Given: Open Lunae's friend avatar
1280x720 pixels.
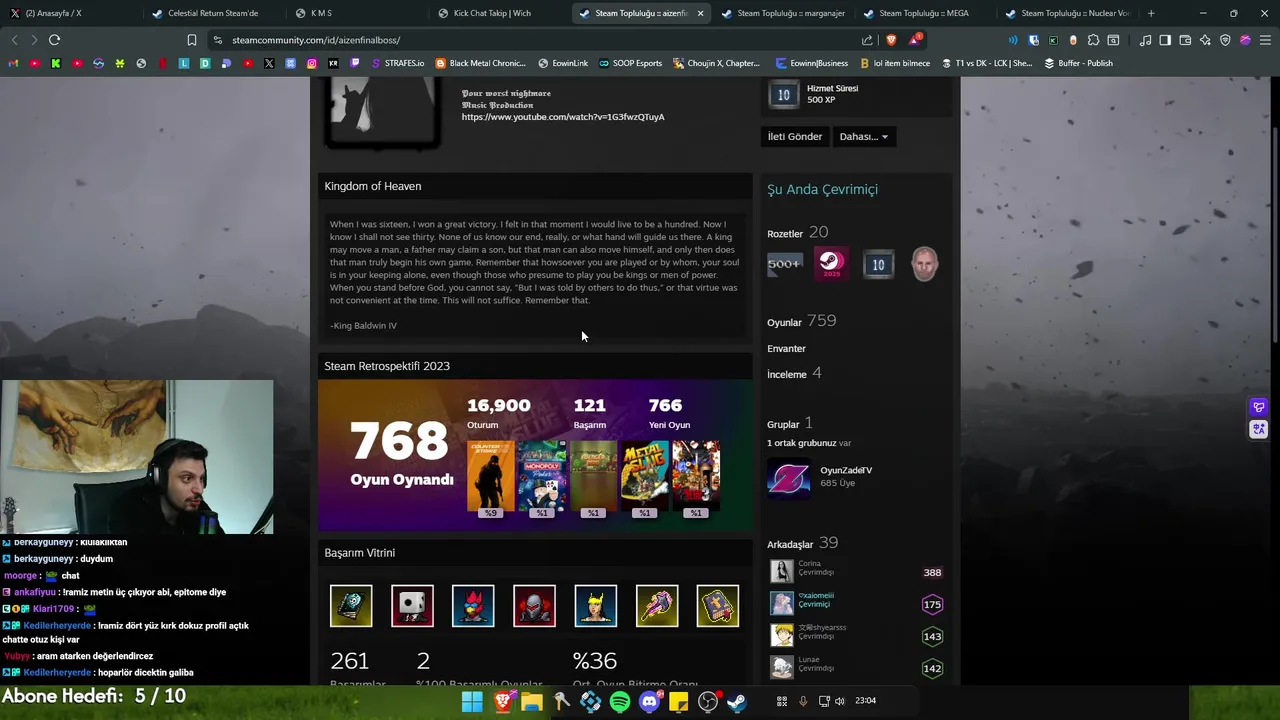Looking at the screenshot, I should pyautogui.click(x=782, y=667).
